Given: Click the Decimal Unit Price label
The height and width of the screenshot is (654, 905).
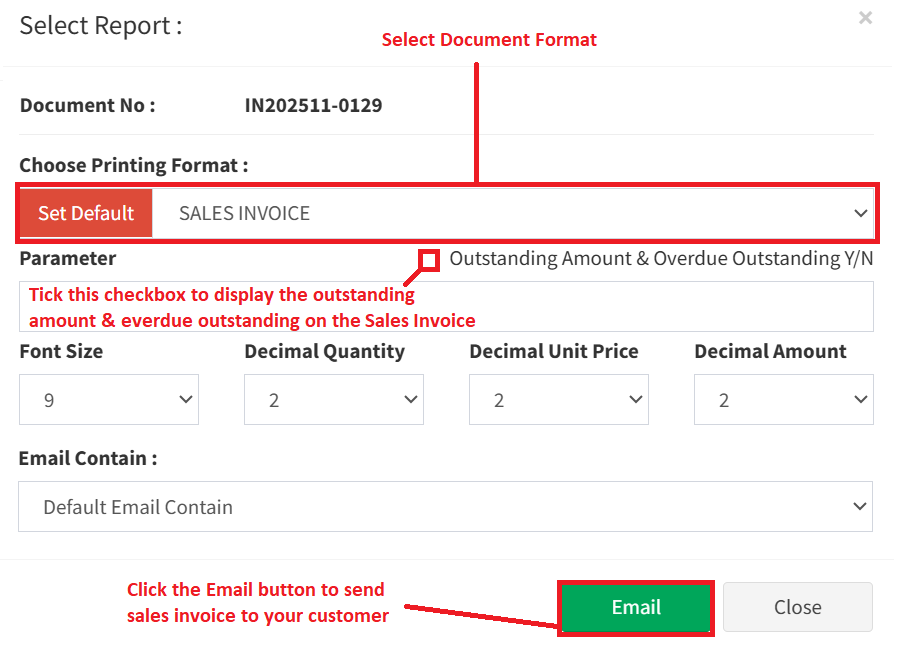Looking at the screenshot, I should click(x=554, y=351).
